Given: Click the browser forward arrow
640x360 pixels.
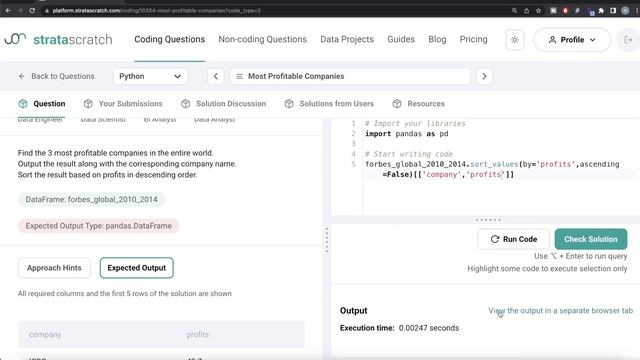Looking at the screenshot, I should coord(20,11).
